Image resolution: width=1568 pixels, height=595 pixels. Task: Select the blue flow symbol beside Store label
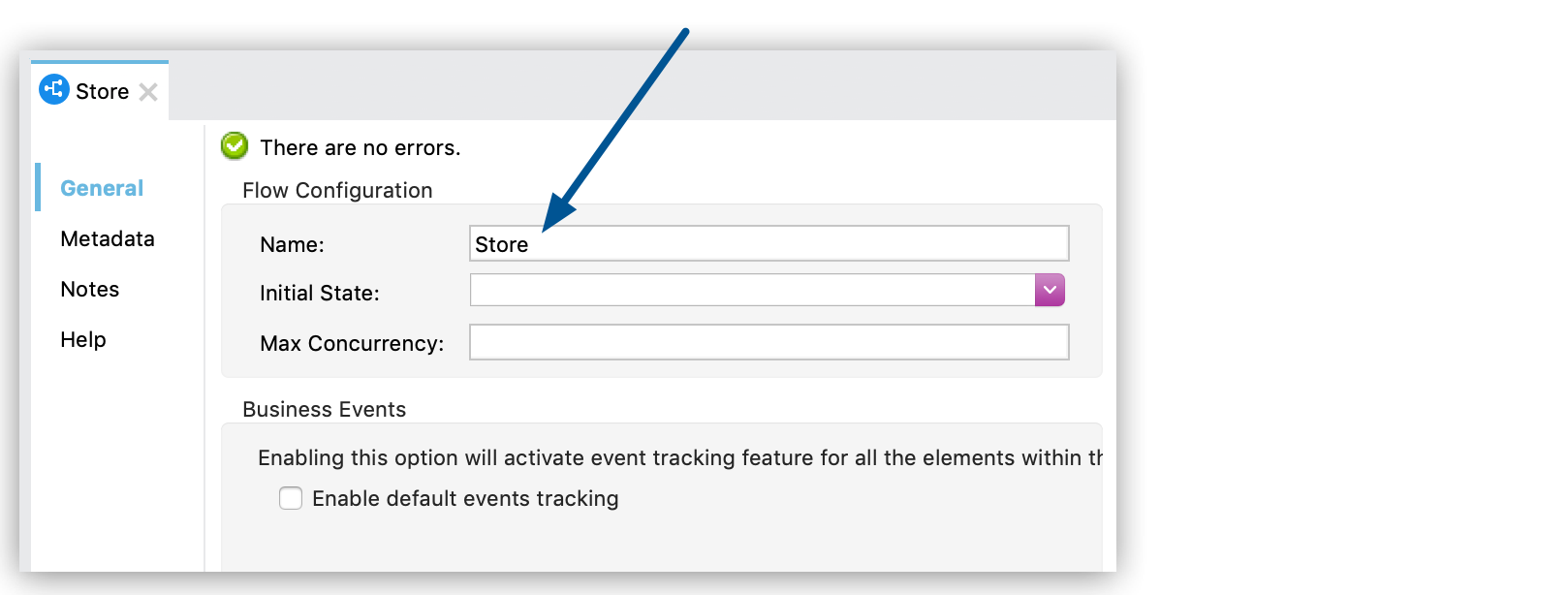coord(54,90)
